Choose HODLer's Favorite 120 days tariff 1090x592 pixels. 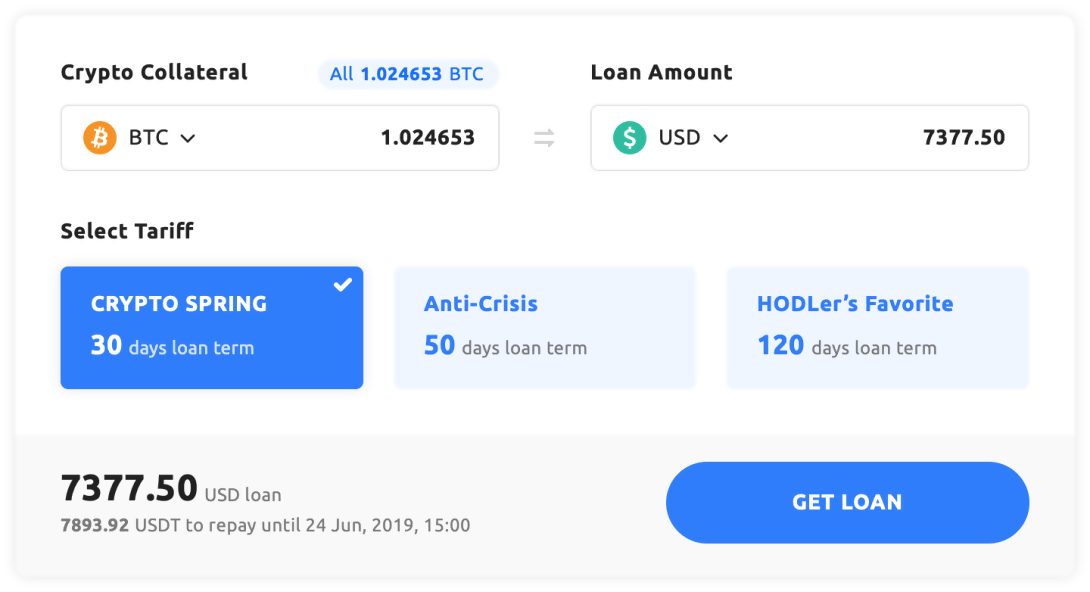(x=877, y=327)
